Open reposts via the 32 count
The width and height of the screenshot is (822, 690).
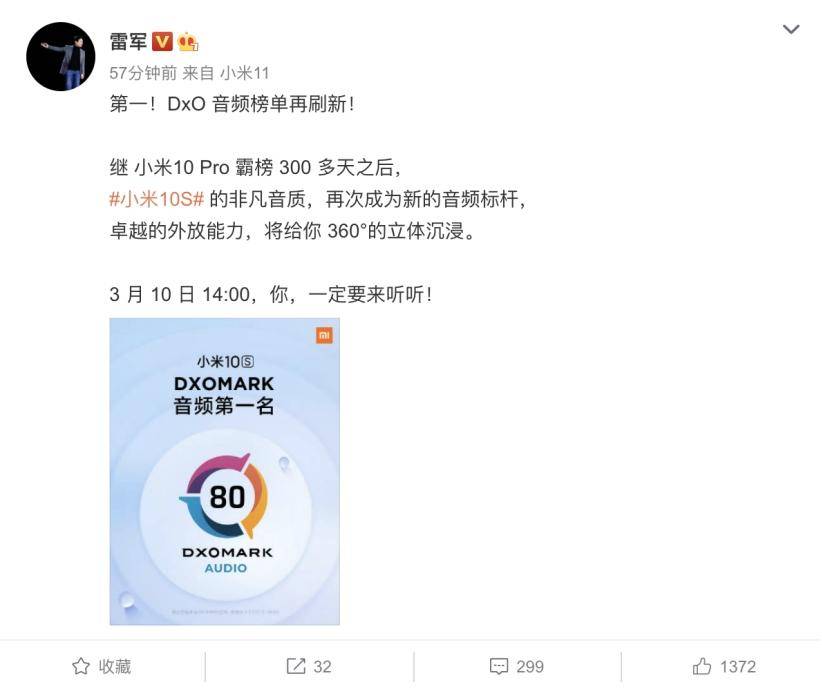(x=322, y=666)
